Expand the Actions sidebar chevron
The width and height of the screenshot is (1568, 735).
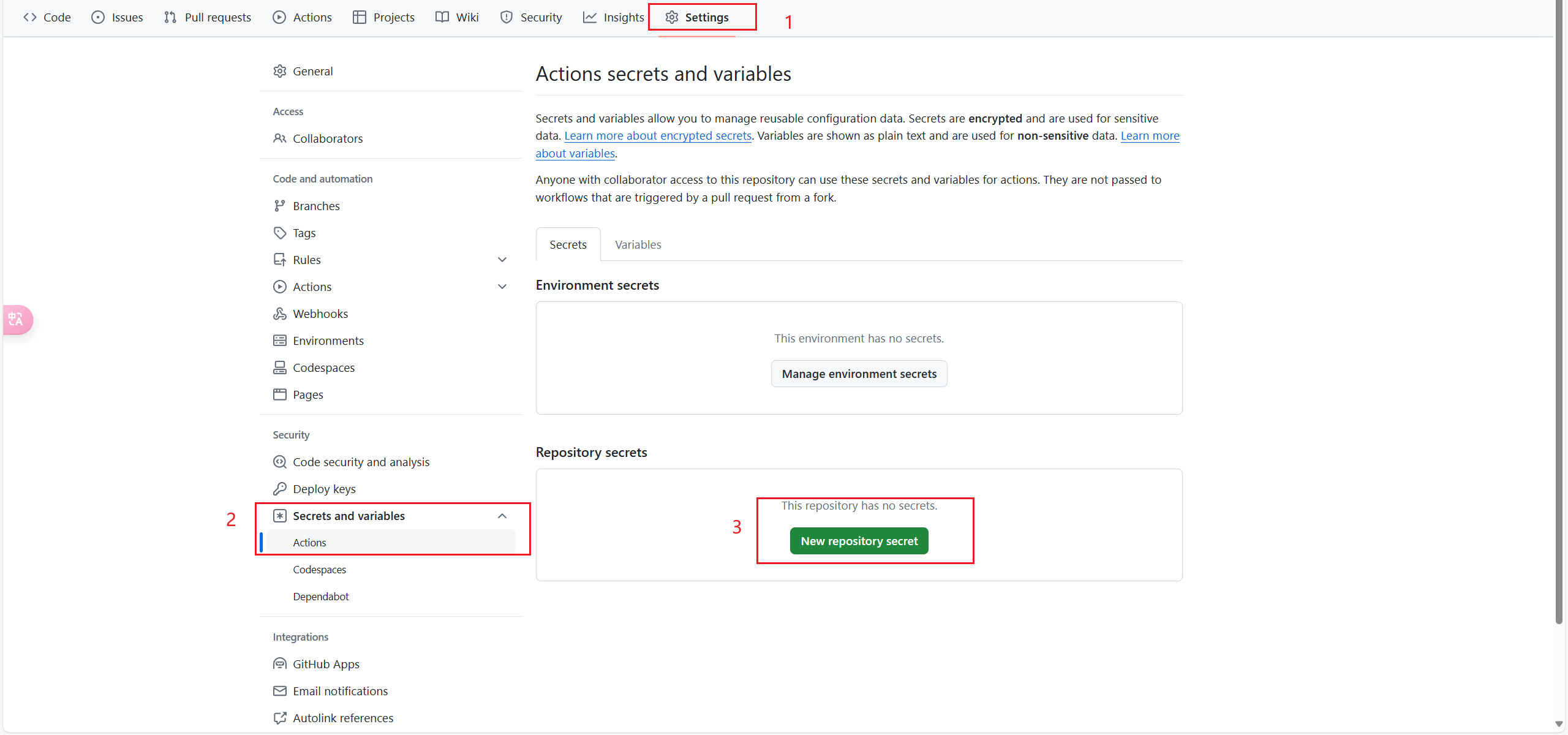coord(502,287)
